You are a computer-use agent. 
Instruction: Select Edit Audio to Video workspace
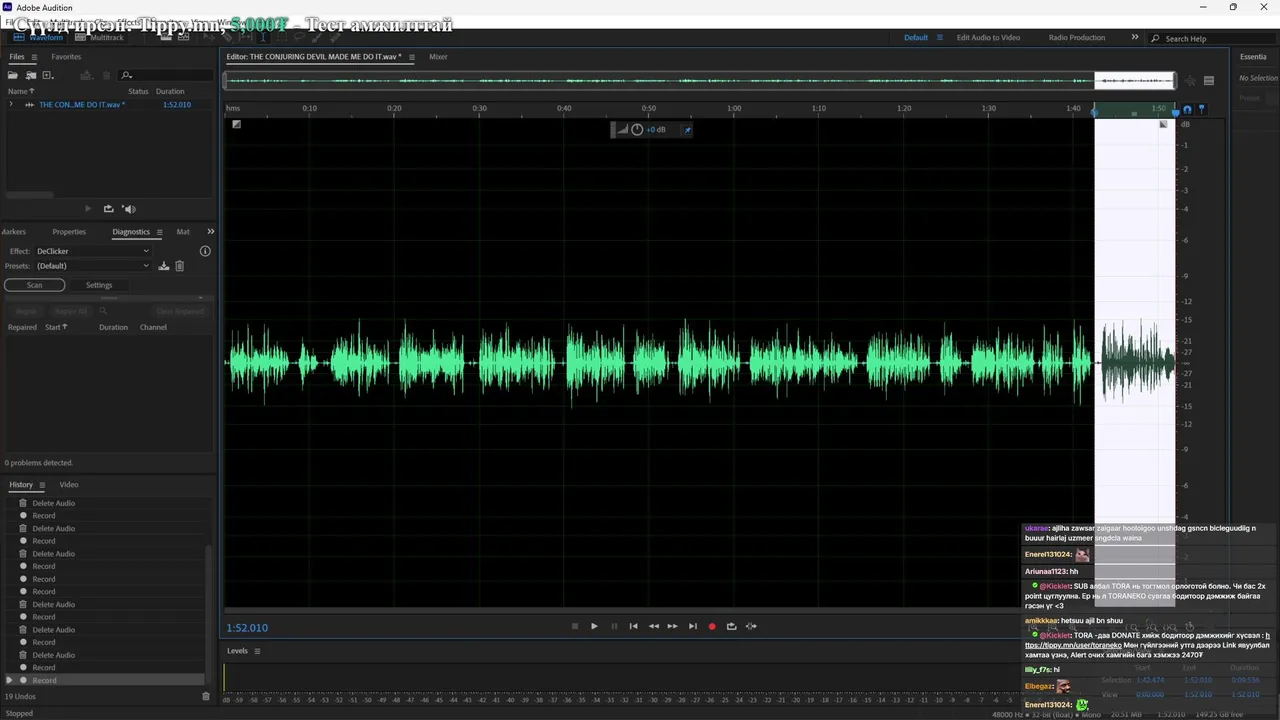(988, 38)
